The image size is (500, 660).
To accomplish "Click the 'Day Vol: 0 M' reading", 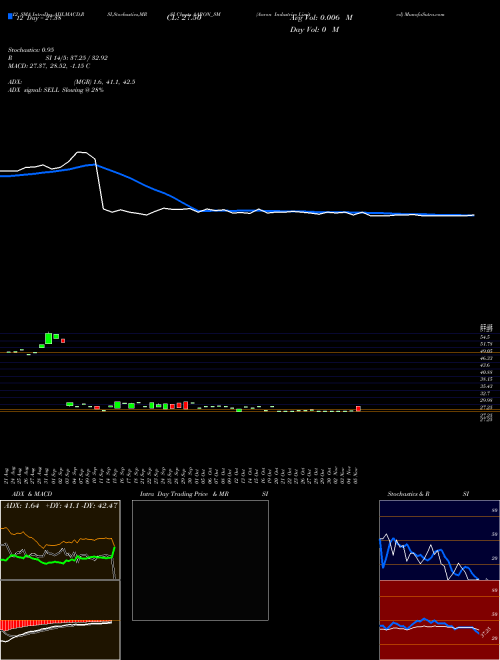I will (x=314, y=30).
